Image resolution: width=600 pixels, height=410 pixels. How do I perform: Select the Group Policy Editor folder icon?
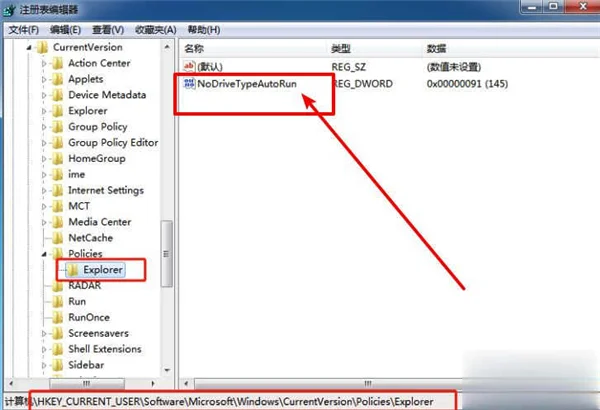pyautogui.click(x=57, y=143)
